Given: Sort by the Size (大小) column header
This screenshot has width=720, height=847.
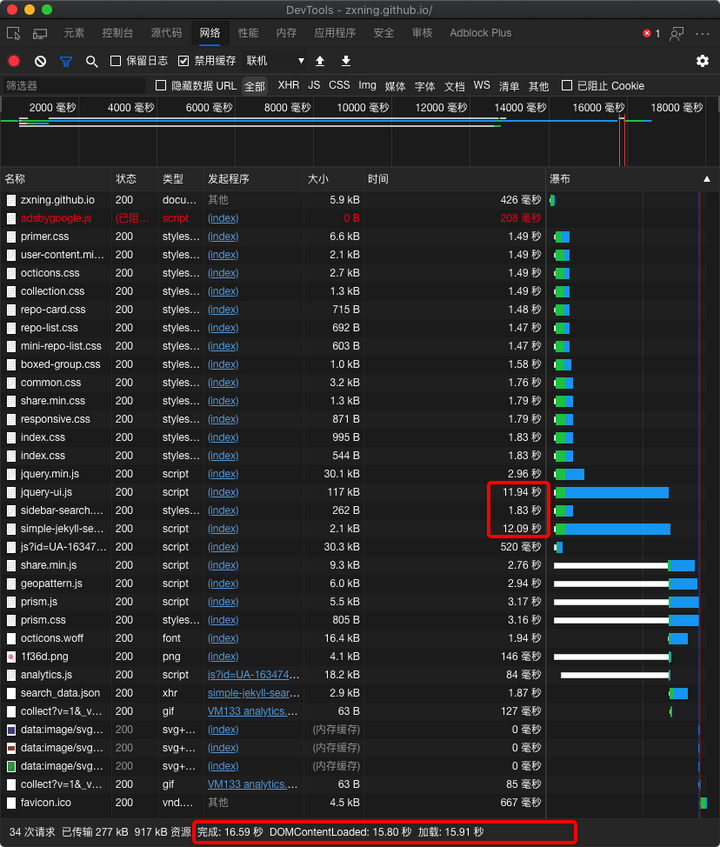Looking at the screenshot, I should click(x=333, y=179).
